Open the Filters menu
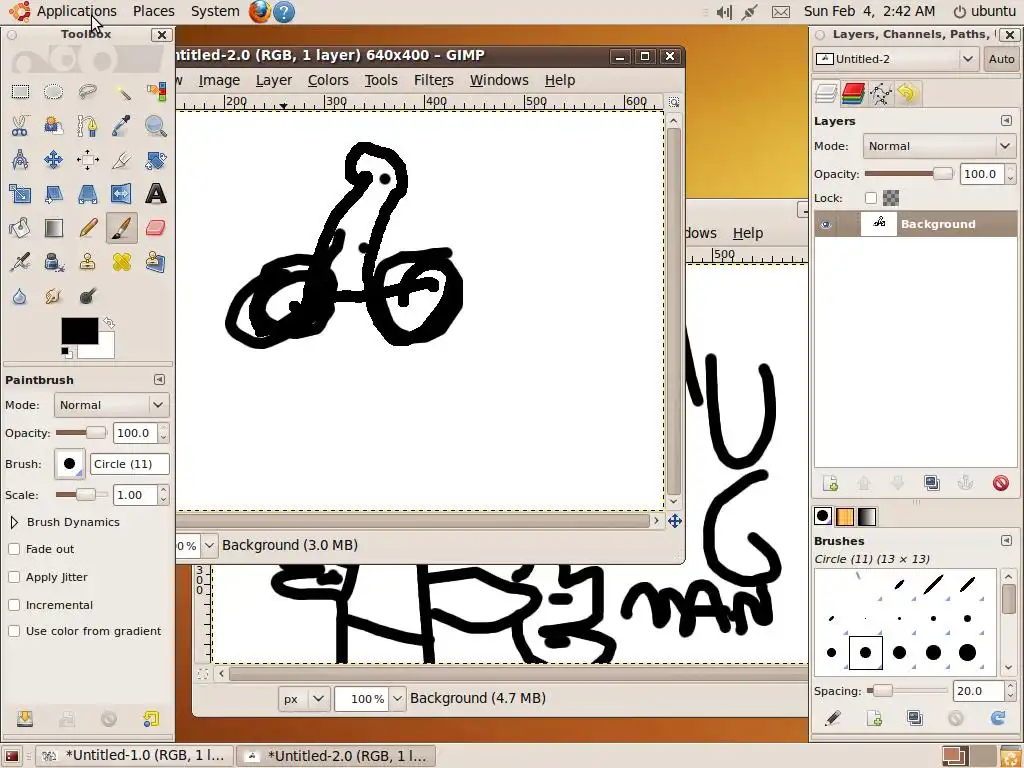 pyautogui.click(x=434, y=80)
